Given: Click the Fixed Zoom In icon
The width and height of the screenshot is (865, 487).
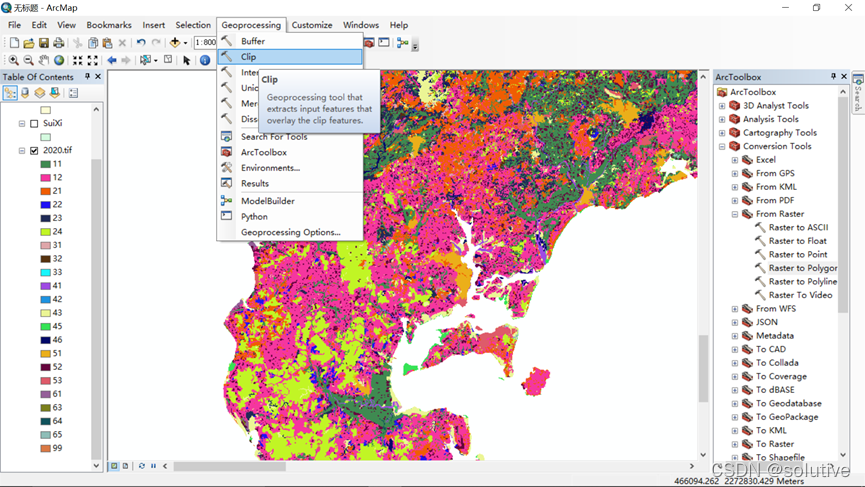Looking at the screenshot, I should pos(78,60).
